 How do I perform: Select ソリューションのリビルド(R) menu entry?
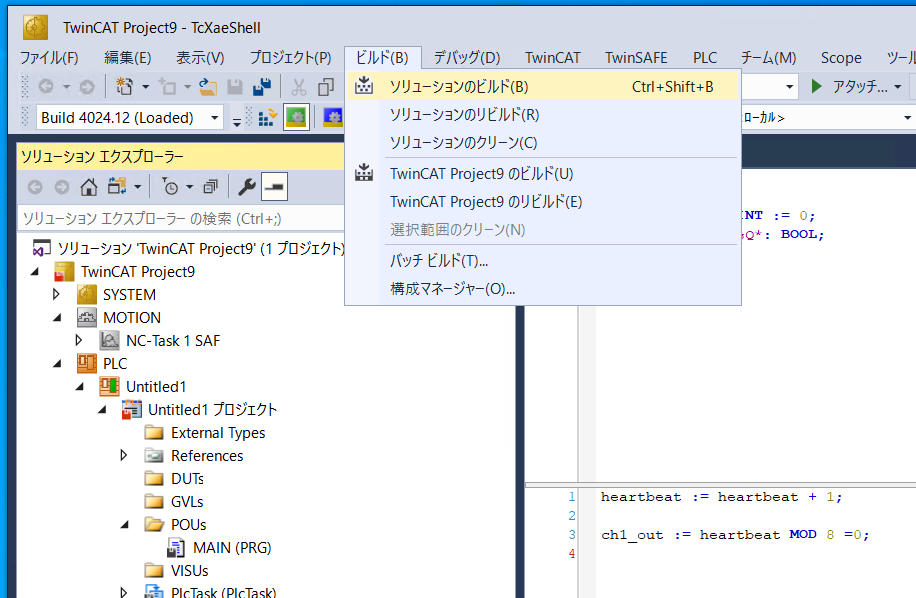coord(543,114)
